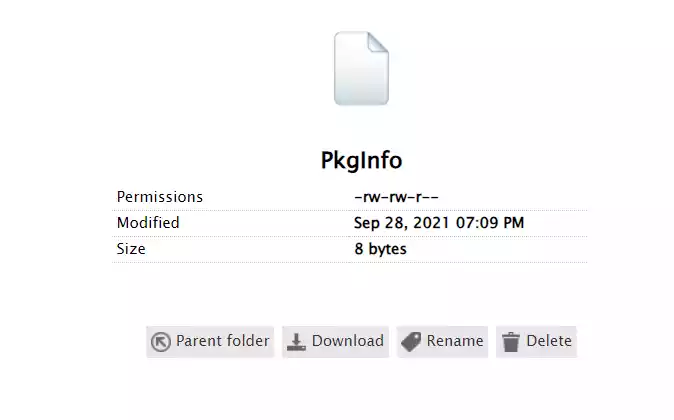Hit the Delete text label
The width and height of the screenshot is (674, 420).
[x=549, y=341]
